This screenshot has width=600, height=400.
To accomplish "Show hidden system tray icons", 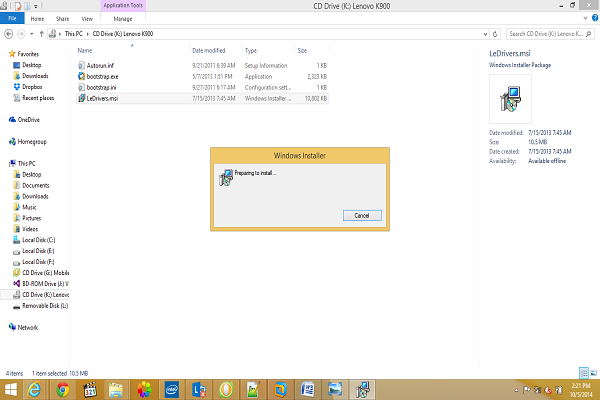I will (516, 390).
